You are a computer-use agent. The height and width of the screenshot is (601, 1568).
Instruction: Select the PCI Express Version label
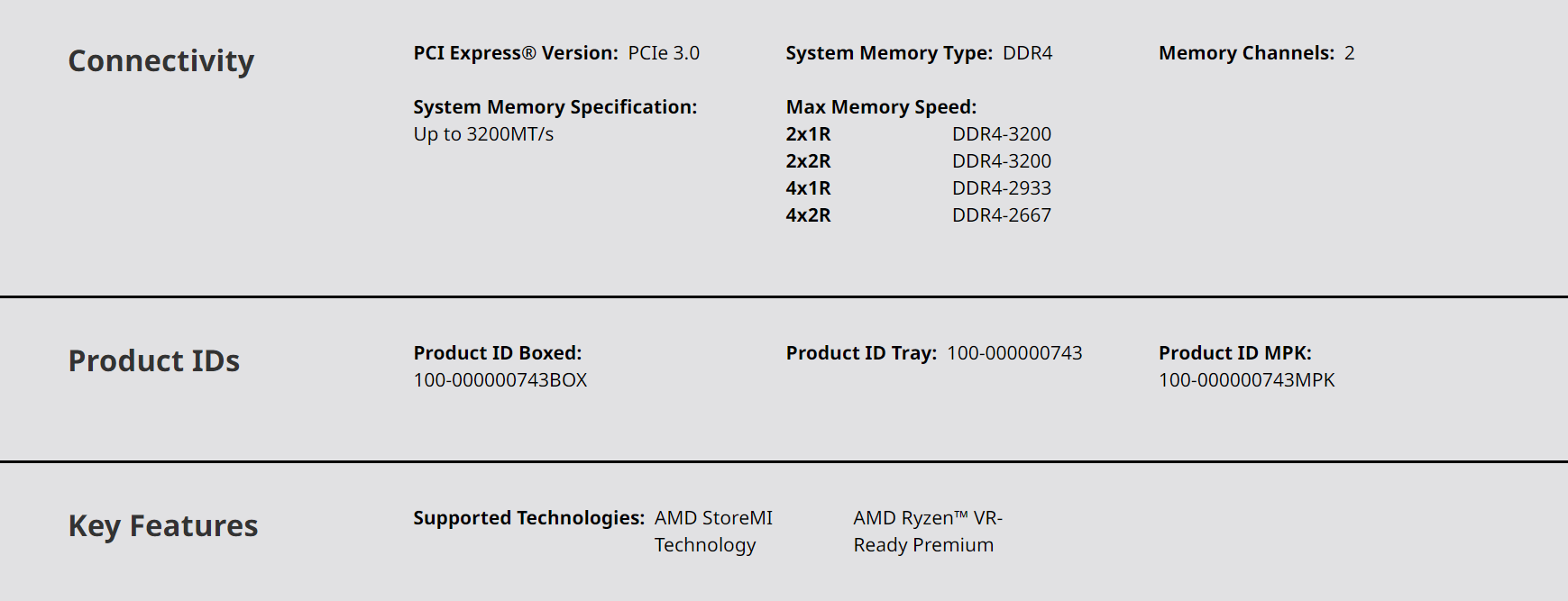coord(516,53)
